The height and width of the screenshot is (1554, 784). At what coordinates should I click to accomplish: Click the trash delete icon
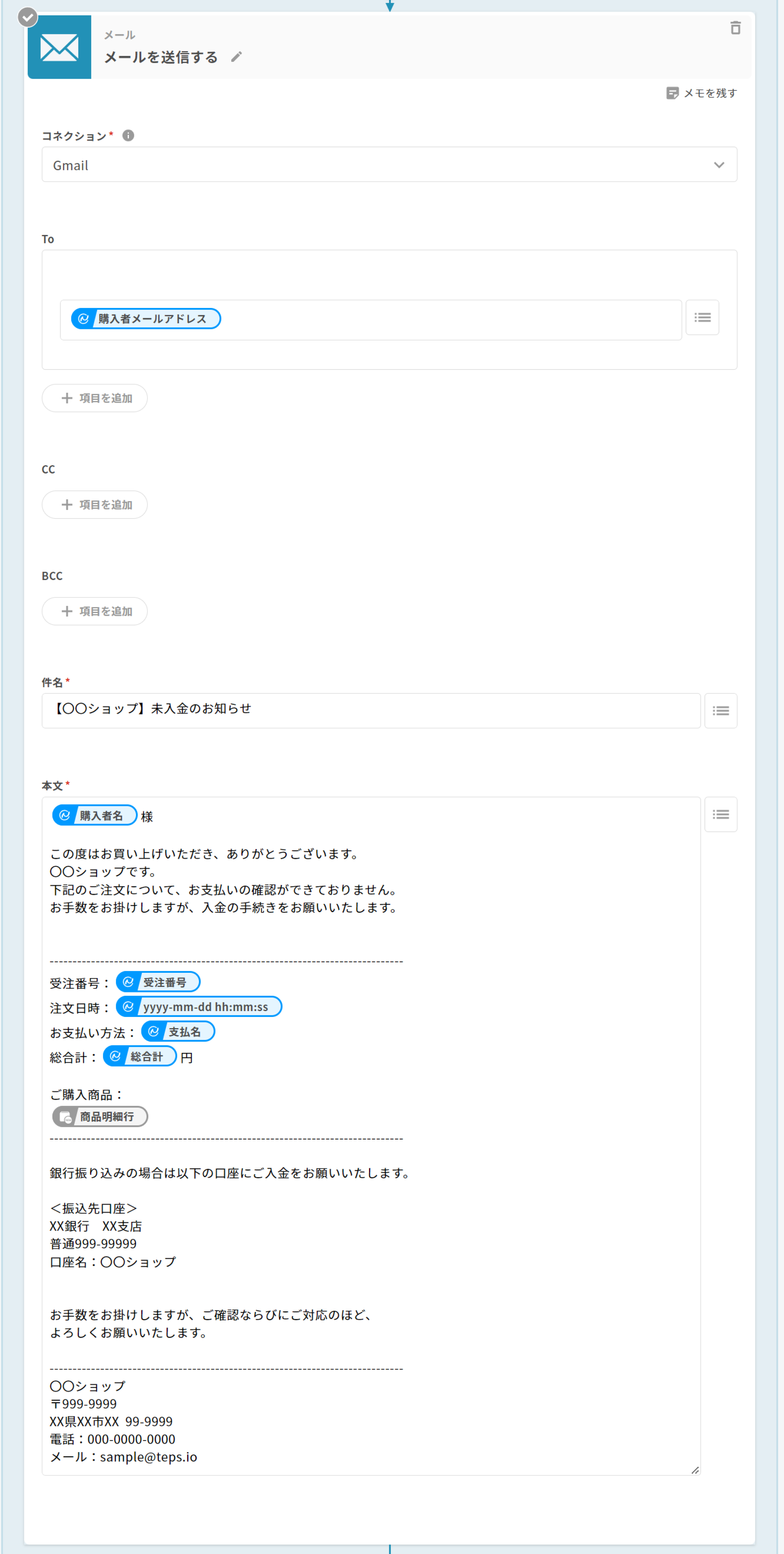(735, 28)
